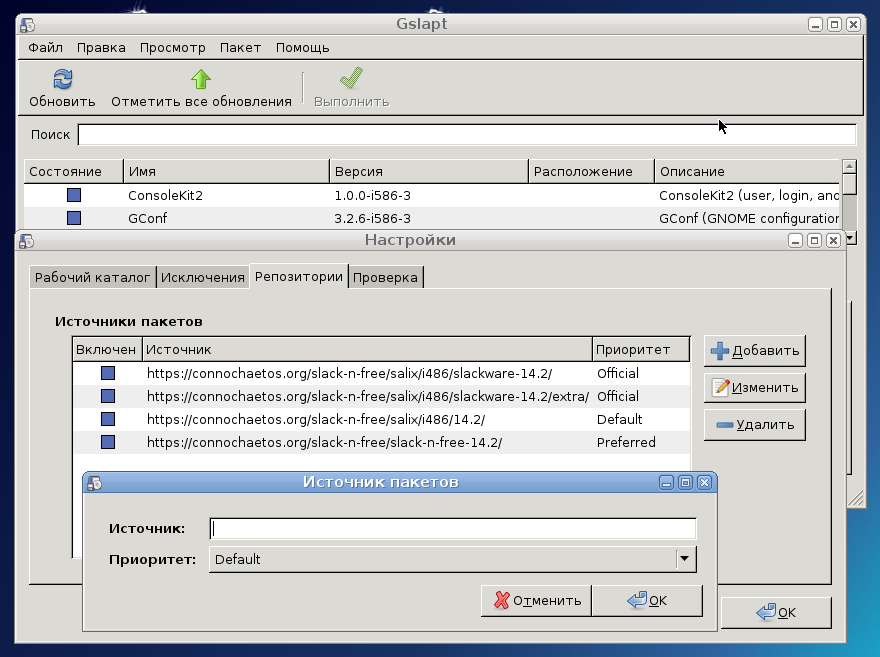
Task: Toggle enabled checkbox for salix/i486/14.2/ source
Action: pos(108,419)
